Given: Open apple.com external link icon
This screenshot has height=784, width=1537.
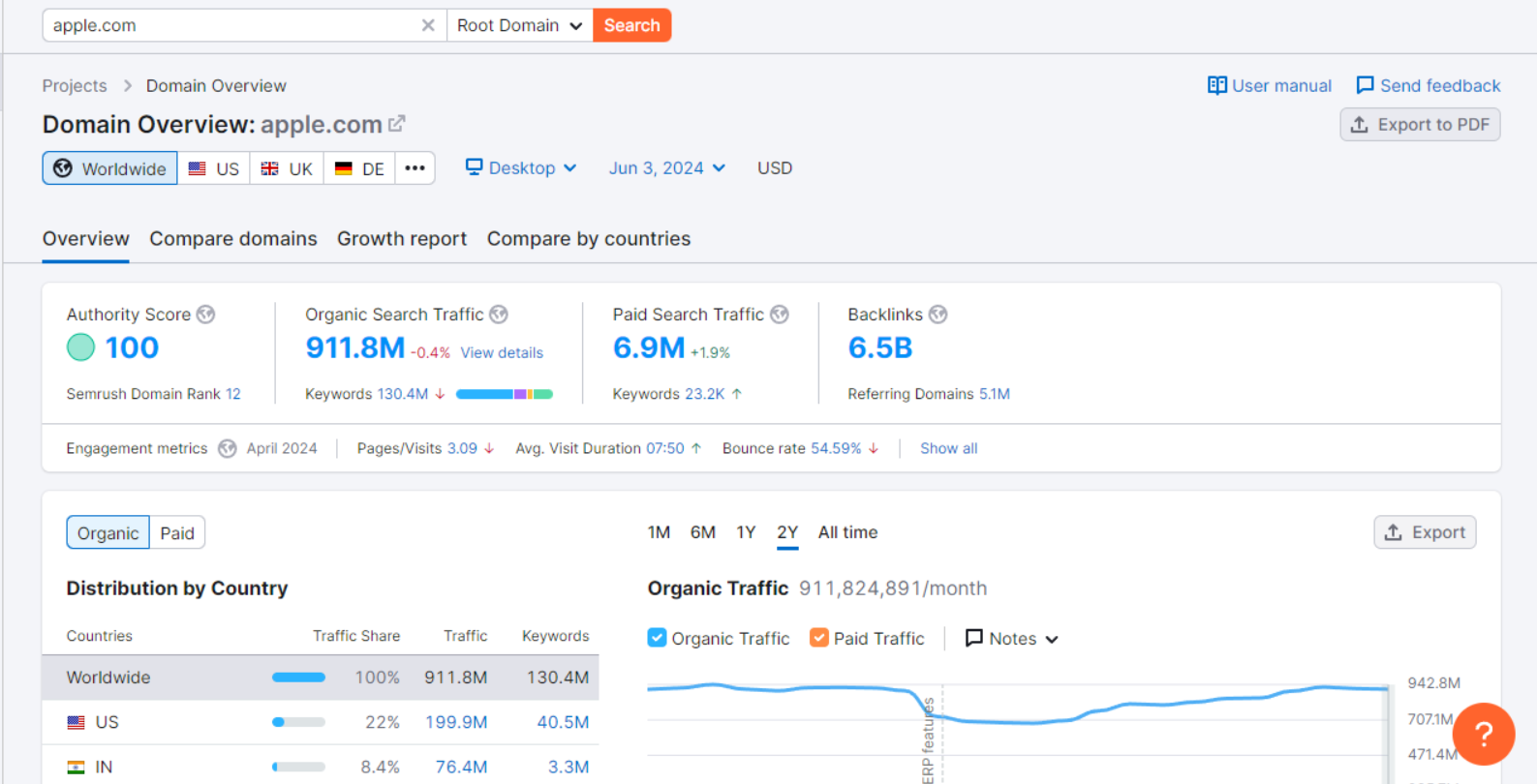Looking at the screenshot, I should pyautogui.click(x=397, y=124).
